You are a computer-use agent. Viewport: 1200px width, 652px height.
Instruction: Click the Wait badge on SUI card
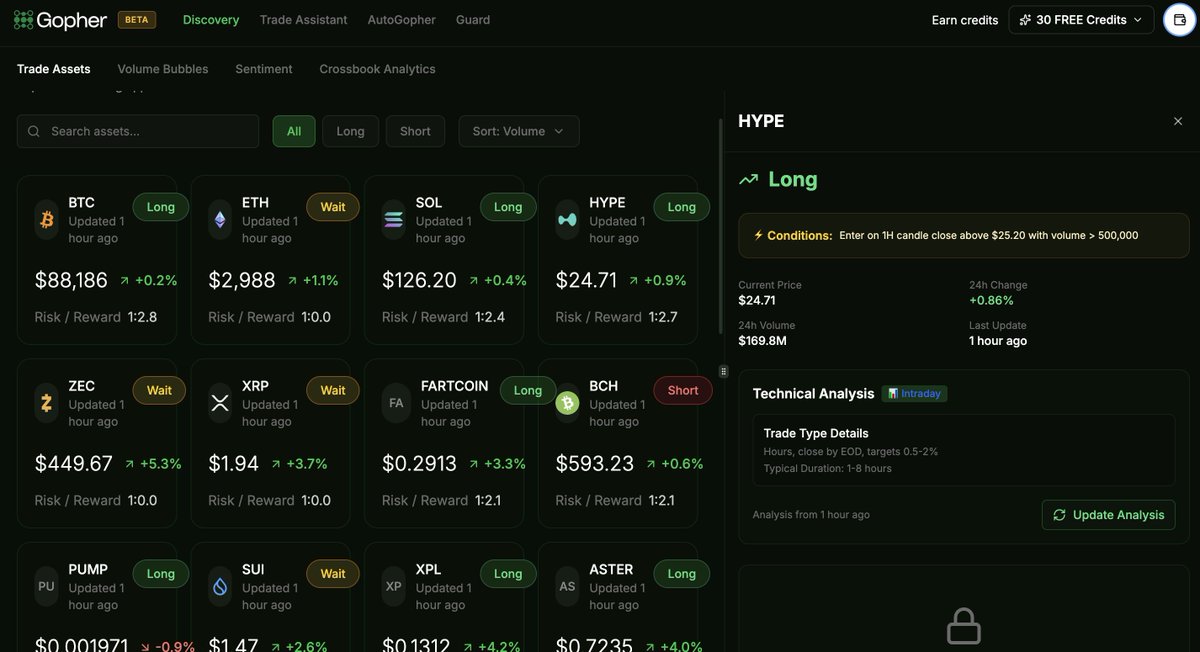click(333, 574)
